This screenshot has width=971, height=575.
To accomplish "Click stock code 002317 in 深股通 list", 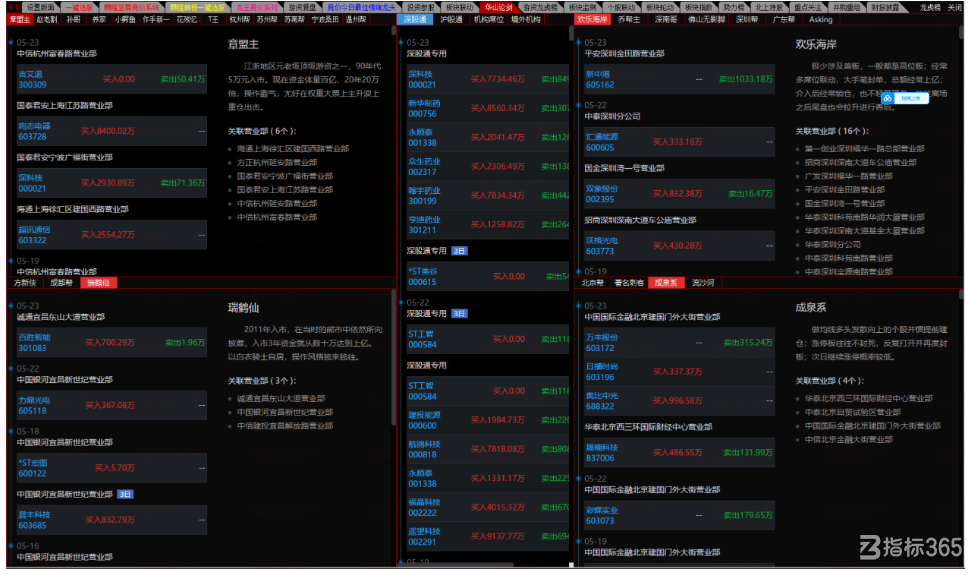I will pos(422,172).
